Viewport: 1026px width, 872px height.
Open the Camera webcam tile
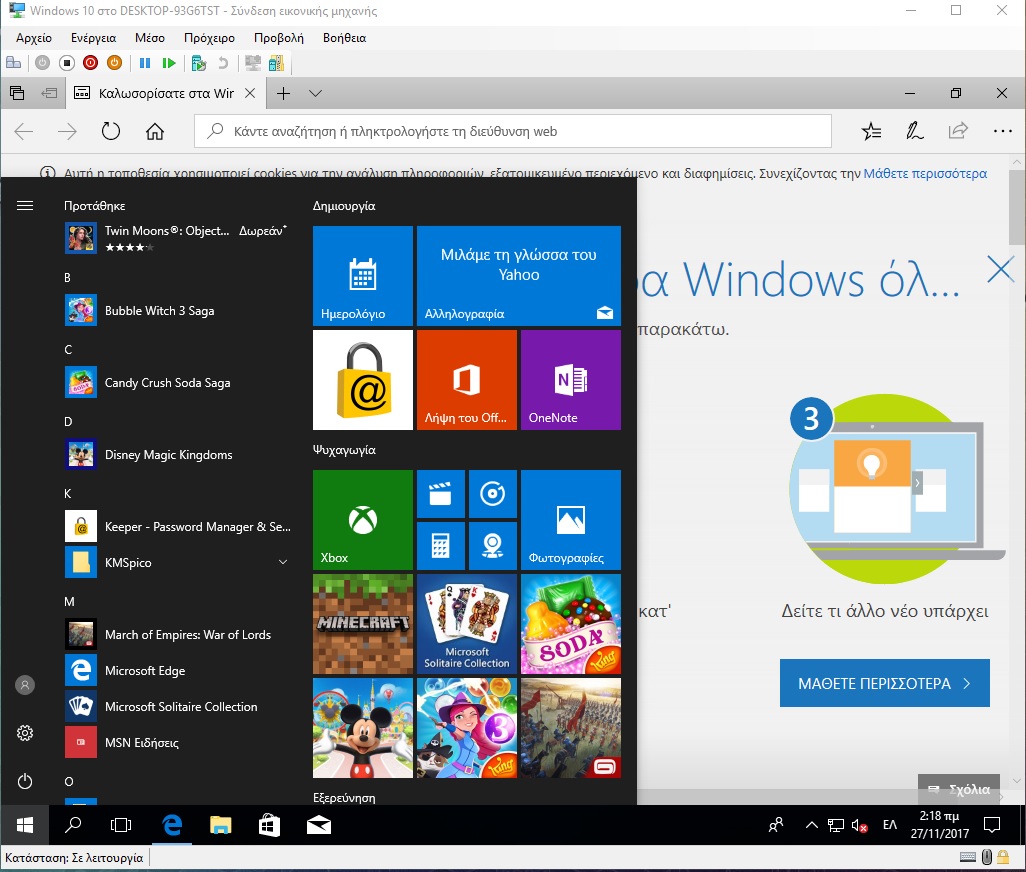pos(493,546)
